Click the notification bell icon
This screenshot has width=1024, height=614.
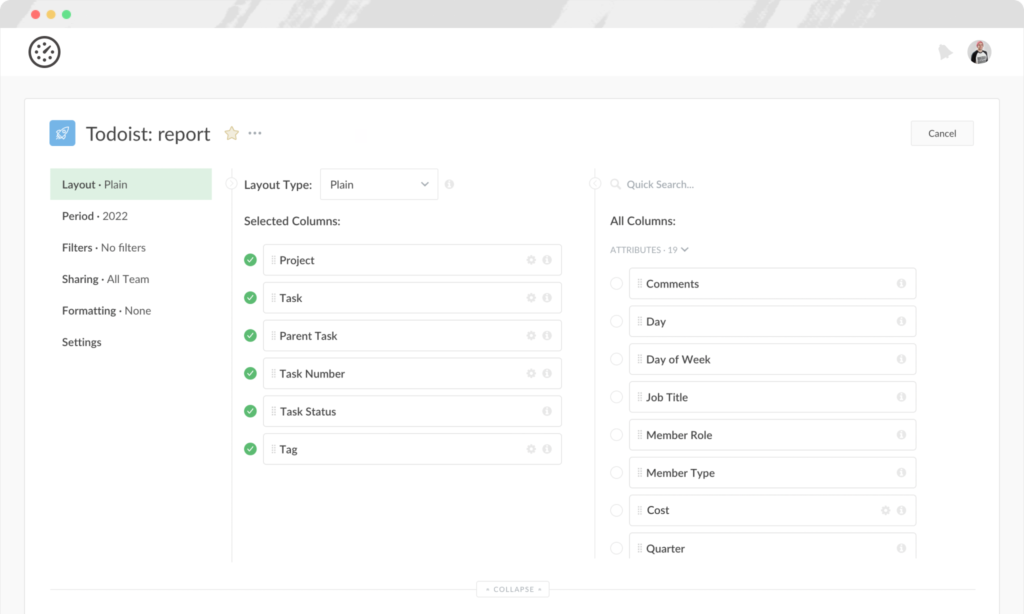pos(946,52)
